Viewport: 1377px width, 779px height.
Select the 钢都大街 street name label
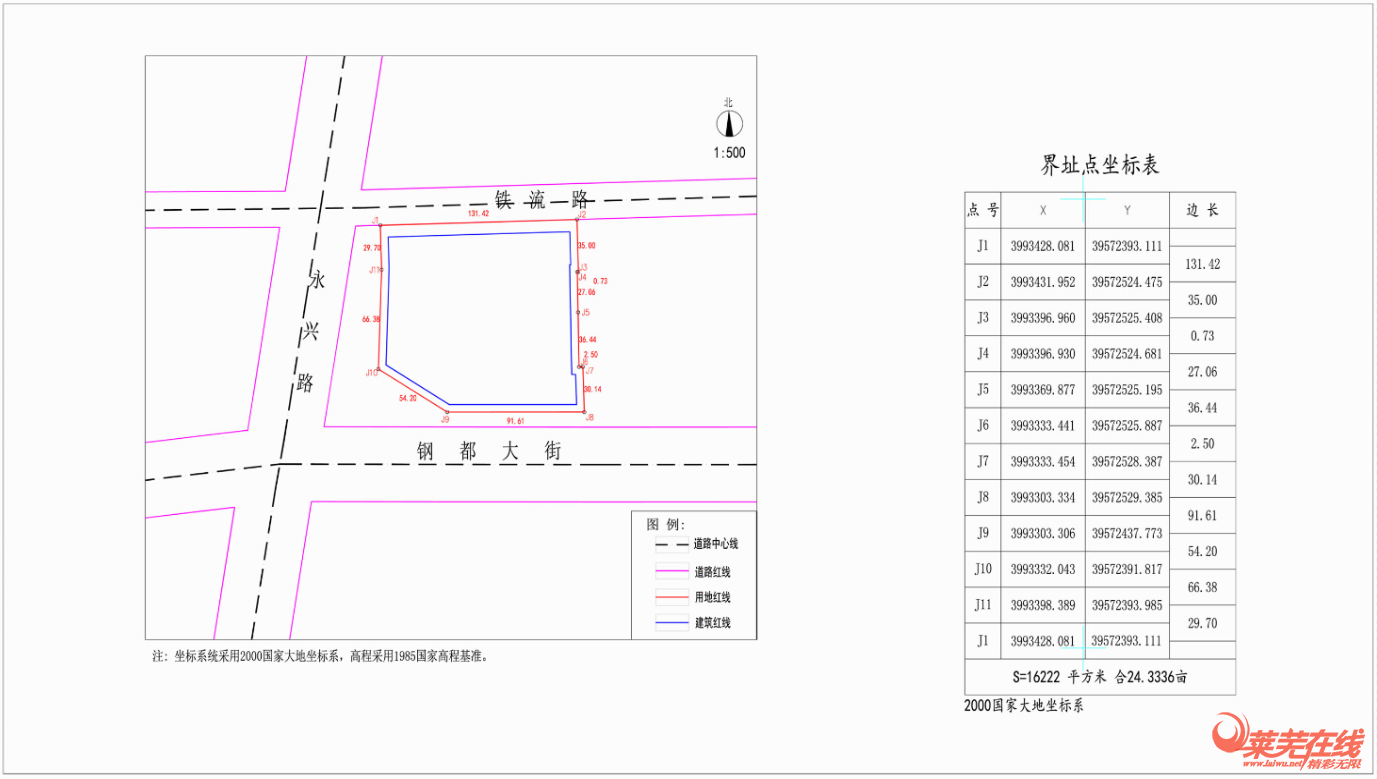pyautogui.click(x=489, y=452)
